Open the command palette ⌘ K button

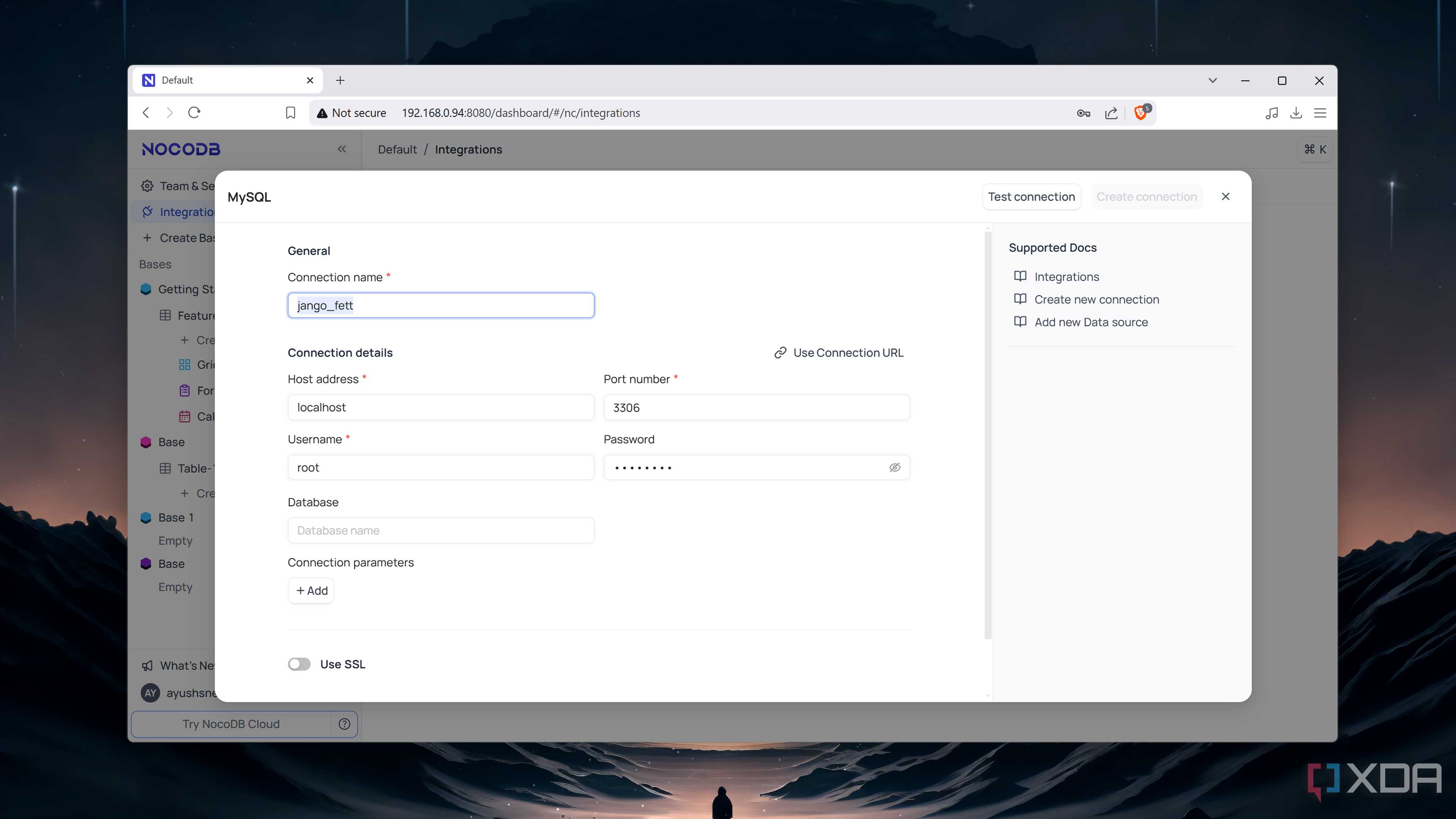point(1315,149)
